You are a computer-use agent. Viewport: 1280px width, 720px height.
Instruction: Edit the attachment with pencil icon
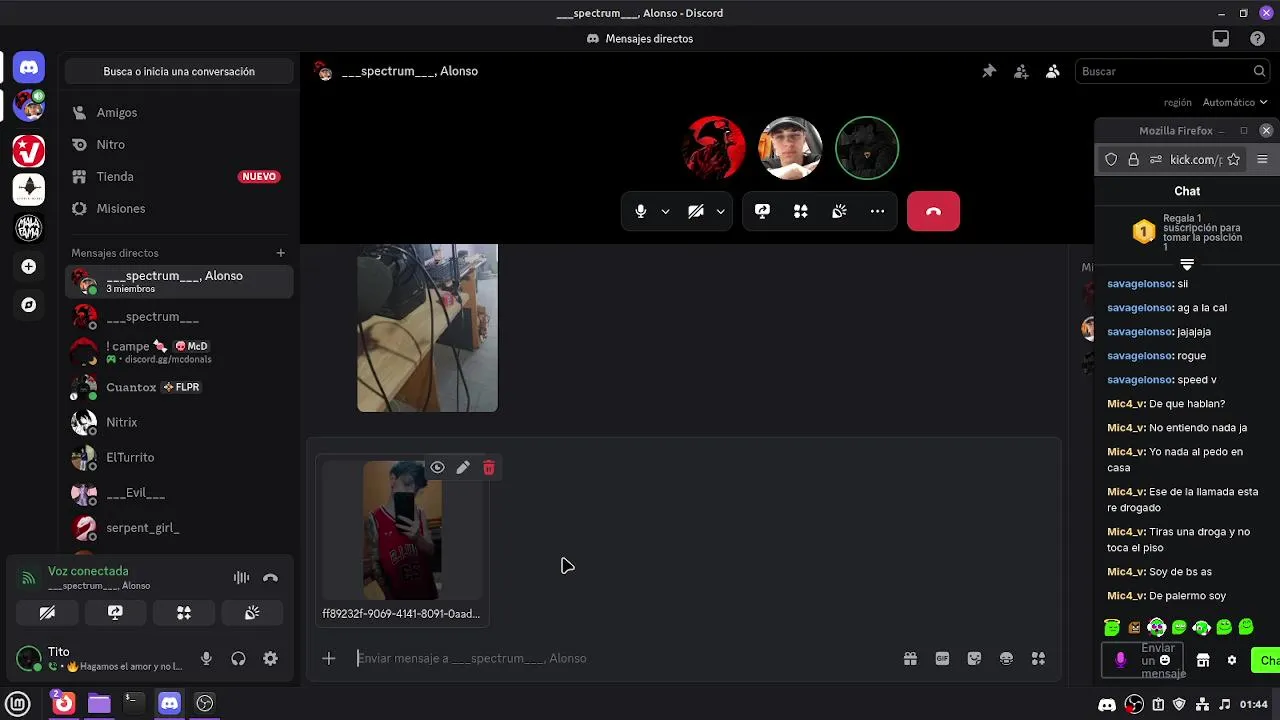[463, 468]
